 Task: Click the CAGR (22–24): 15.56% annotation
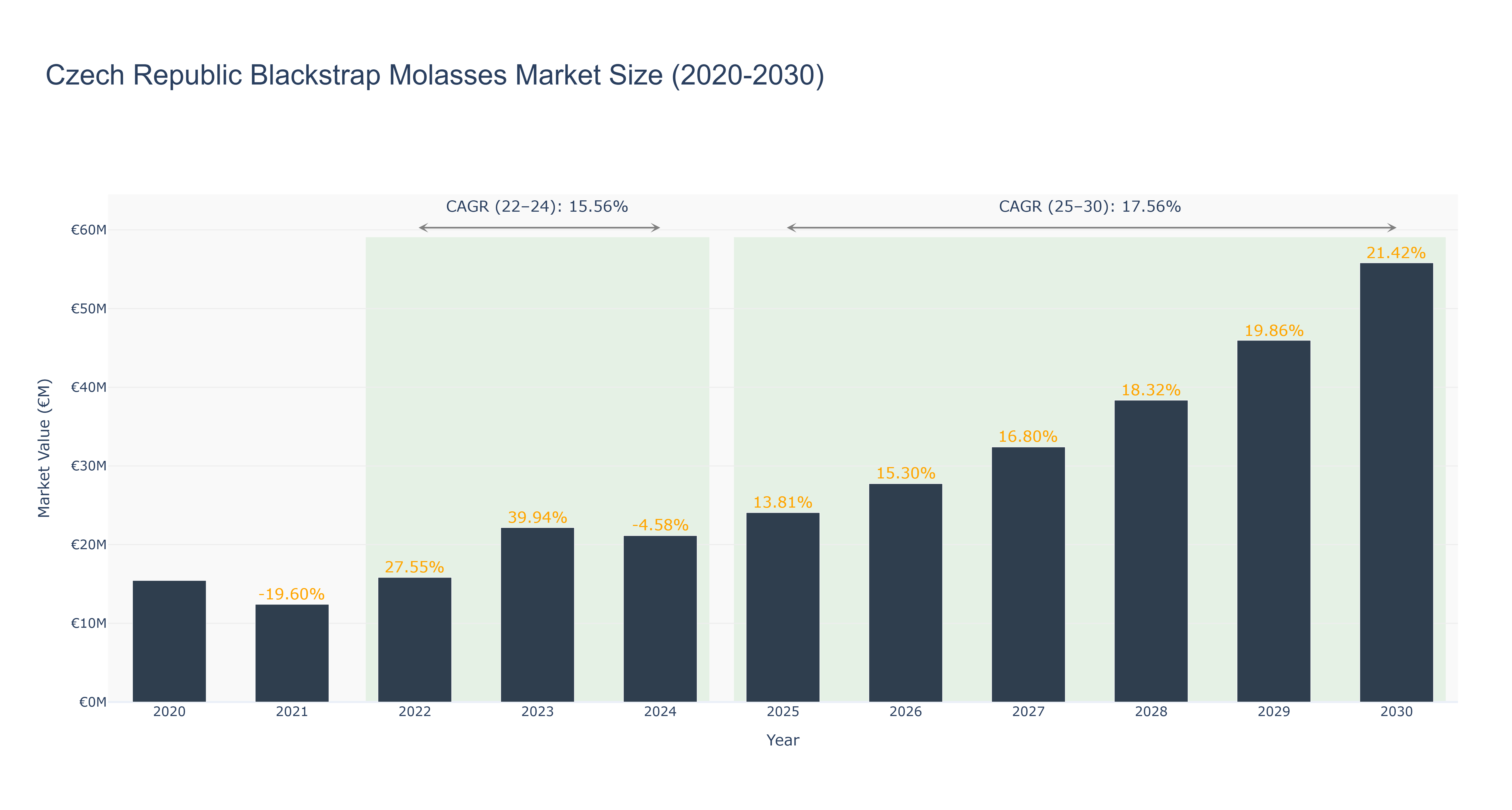[x=537, y=207]
